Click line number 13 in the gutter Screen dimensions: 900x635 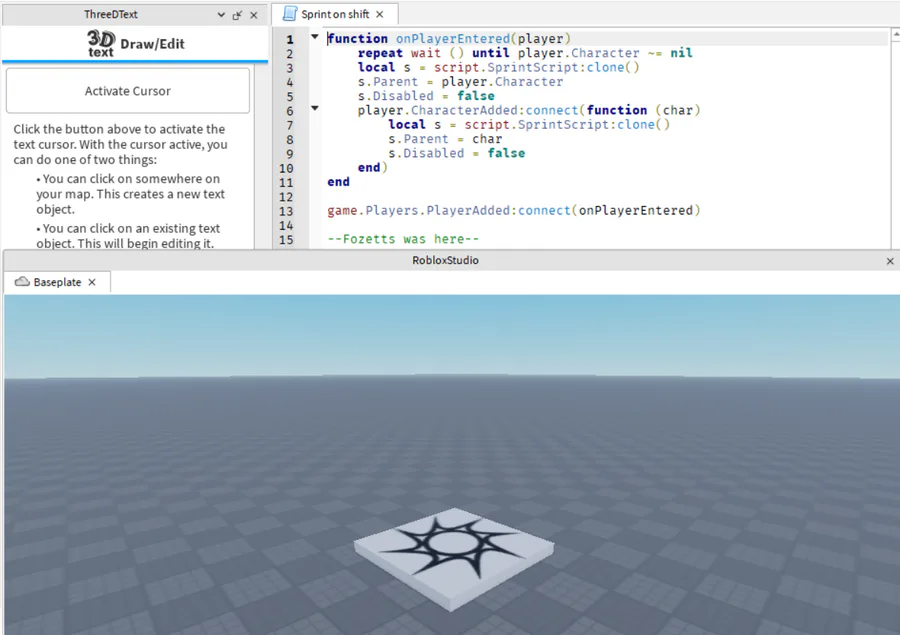click(286, 211)
